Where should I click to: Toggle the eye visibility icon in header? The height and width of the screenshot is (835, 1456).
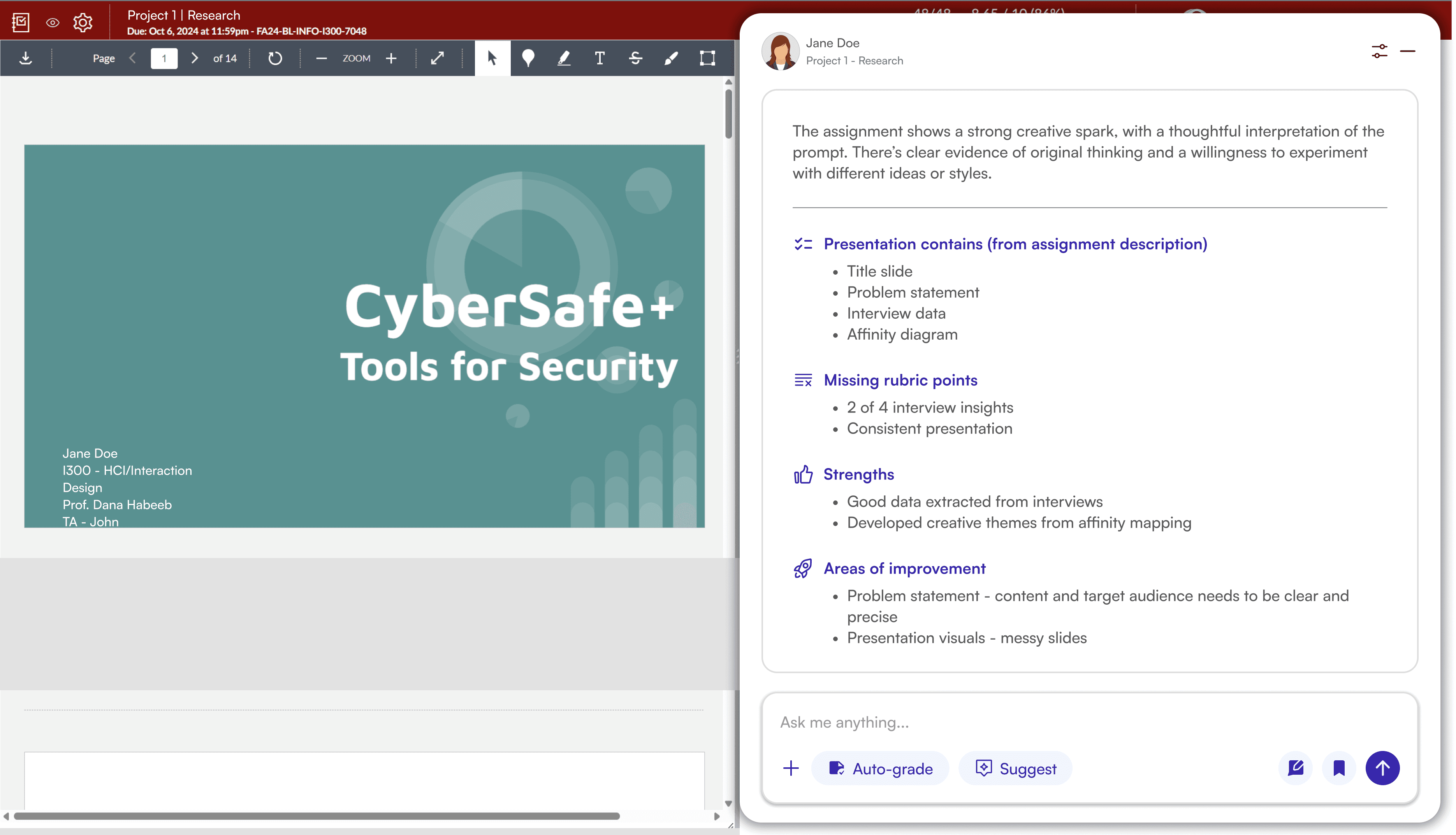point(52,22)
